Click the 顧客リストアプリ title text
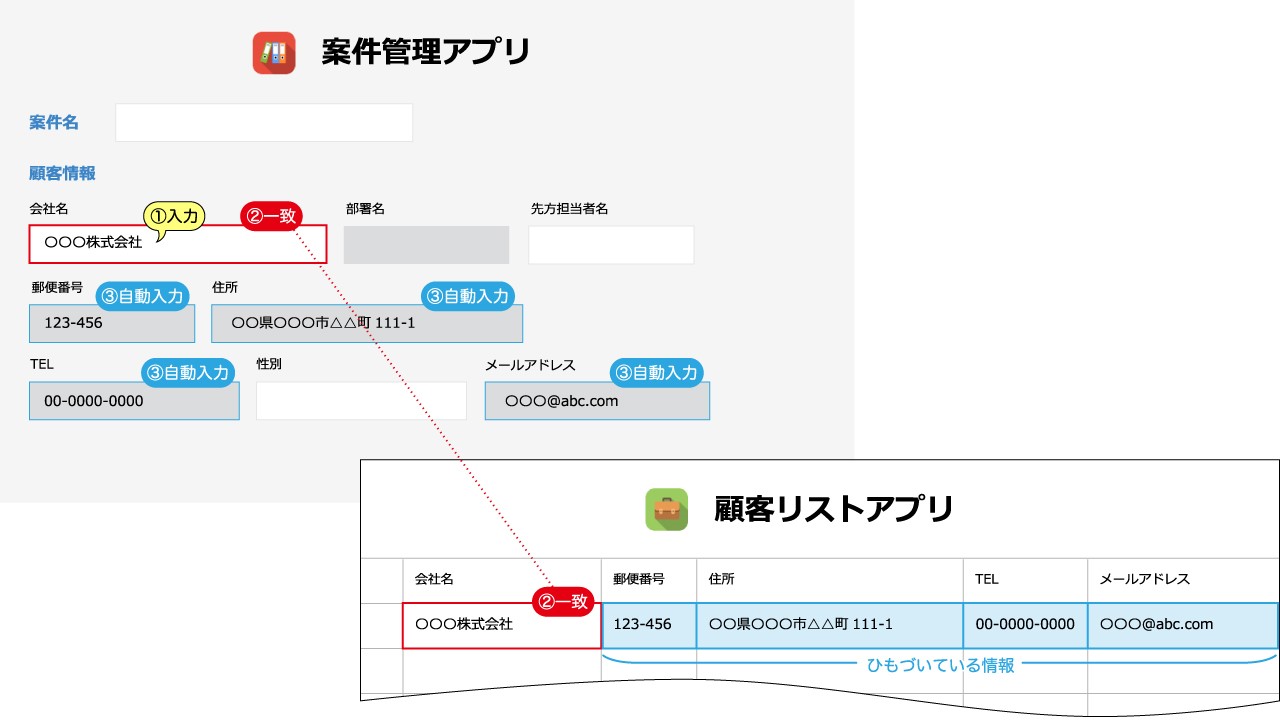This screenshot has height=720, width=1280. click(834, 509)
